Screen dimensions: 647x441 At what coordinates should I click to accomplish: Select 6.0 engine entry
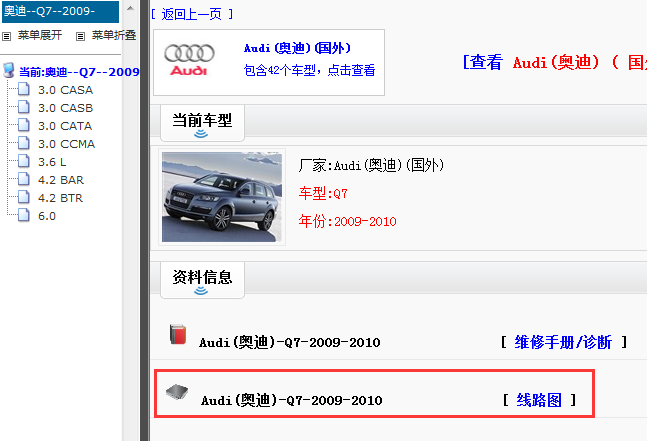47,216
